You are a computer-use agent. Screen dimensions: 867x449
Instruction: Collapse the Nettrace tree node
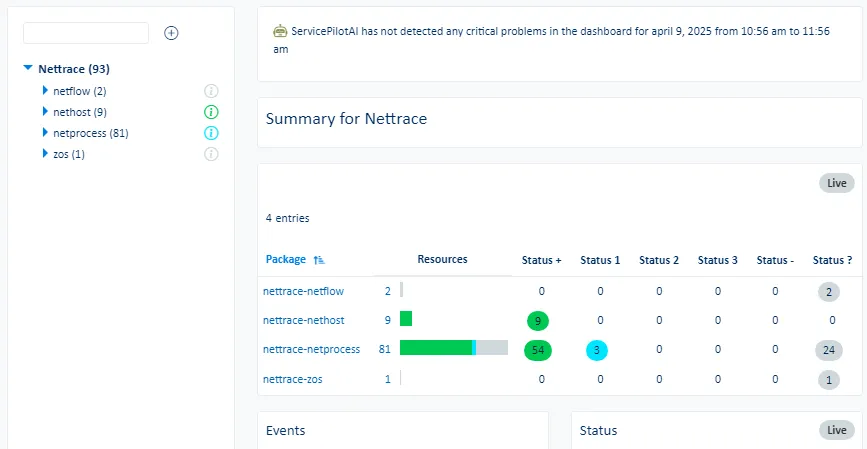coord(28,70)
